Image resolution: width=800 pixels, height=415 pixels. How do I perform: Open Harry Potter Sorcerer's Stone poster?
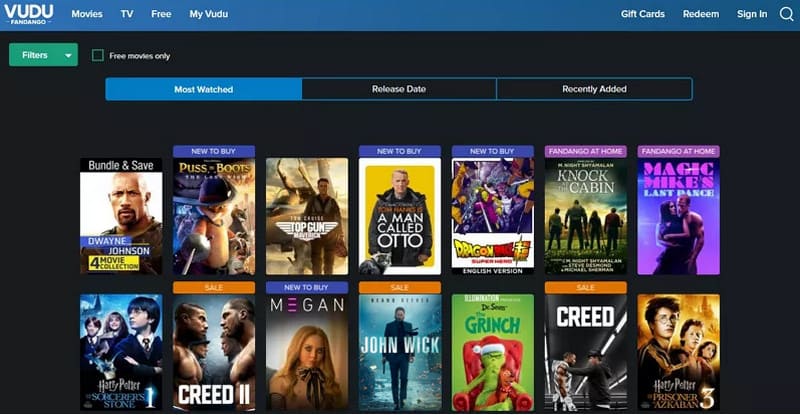coord(121,352)
